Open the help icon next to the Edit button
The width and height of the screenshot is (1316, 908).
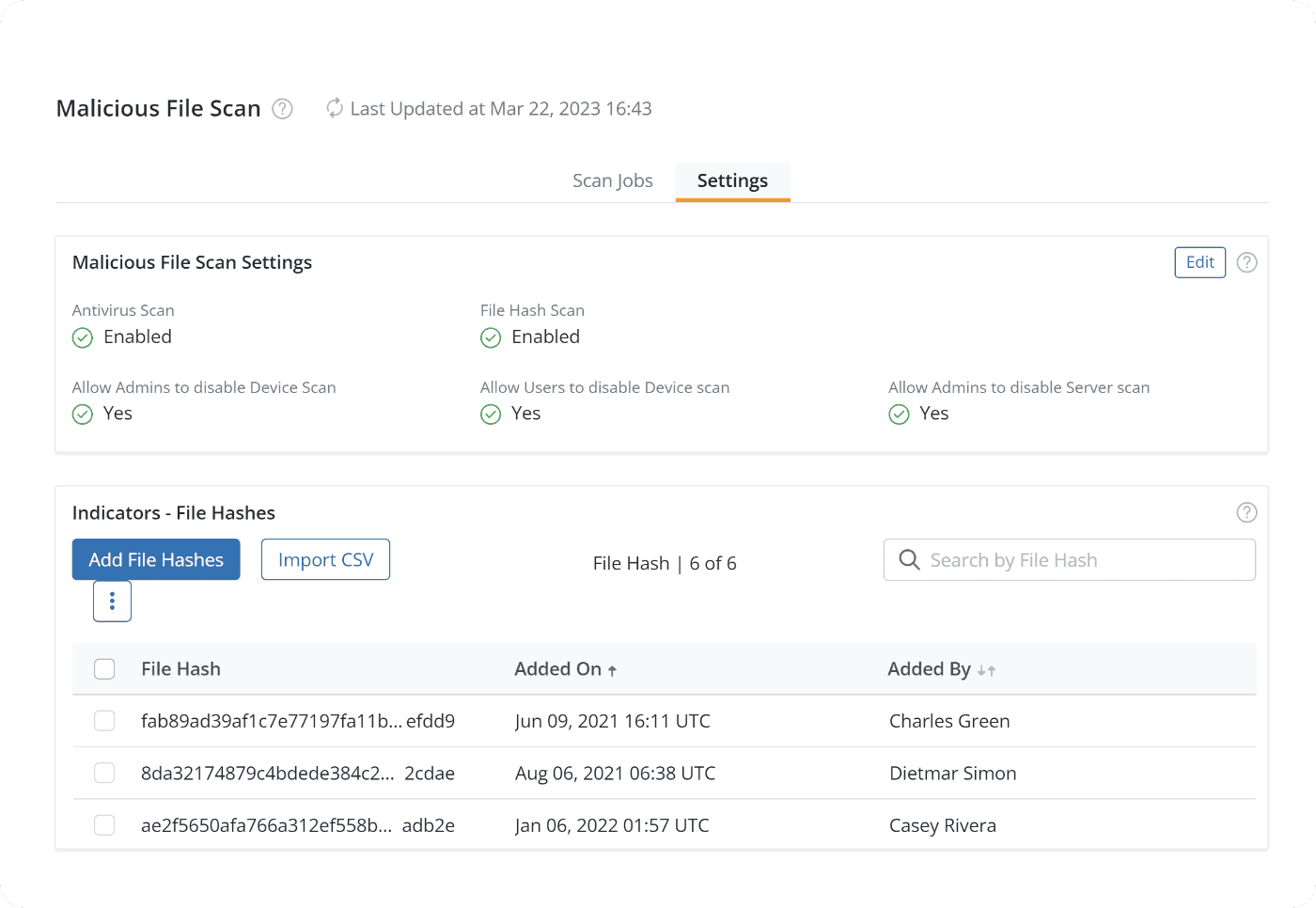point(1246,262)
